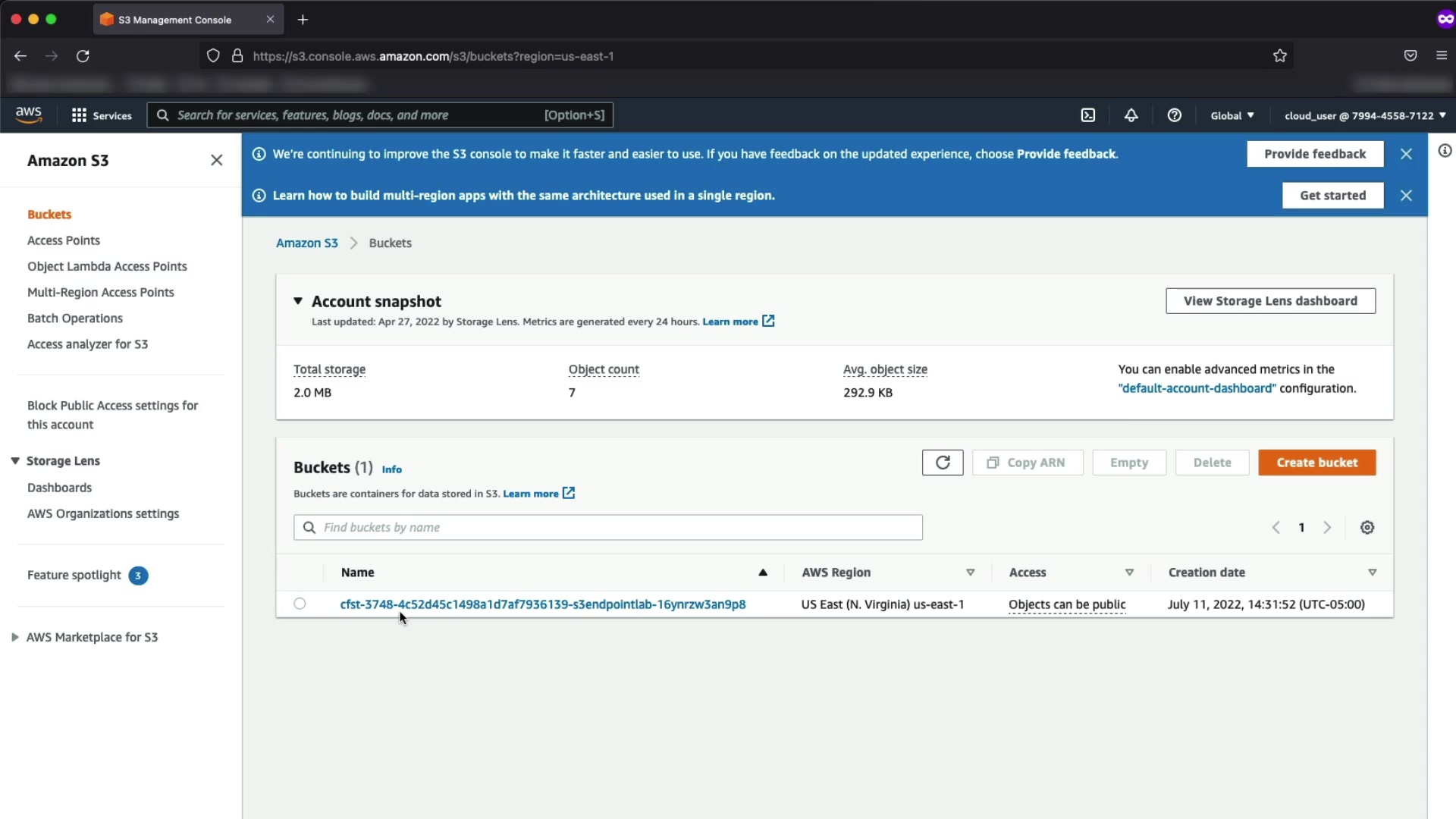This screenshot has width=1456, height=819.
Task: Open the Global region dropdown
Action: [1232, 115]
